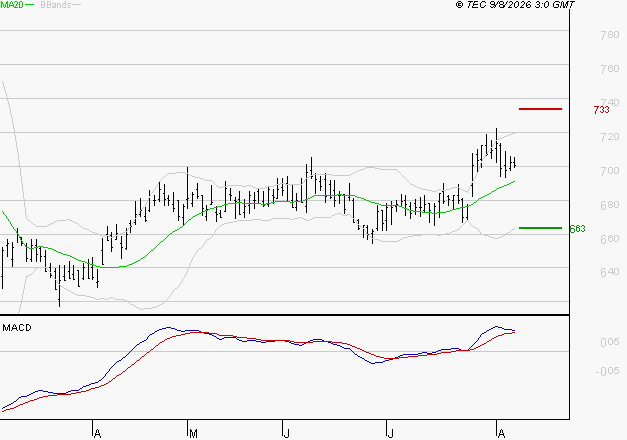The height and width of the screenshot is (440, 627).
Task: Click the second J month label
Action: coord(390,434)
